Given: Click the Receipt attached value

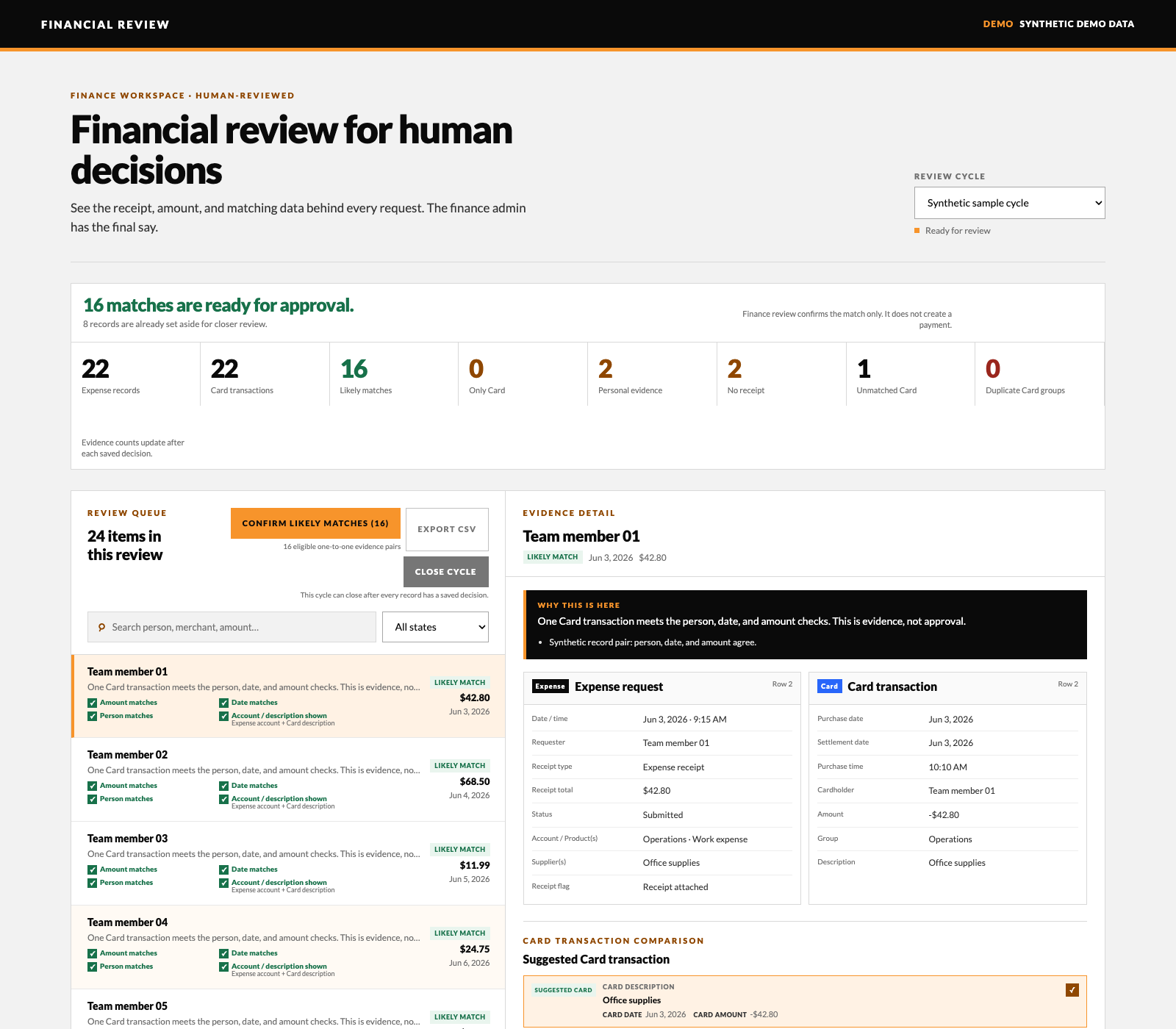Looking at the screenshot, I should (x=675, y=887).
